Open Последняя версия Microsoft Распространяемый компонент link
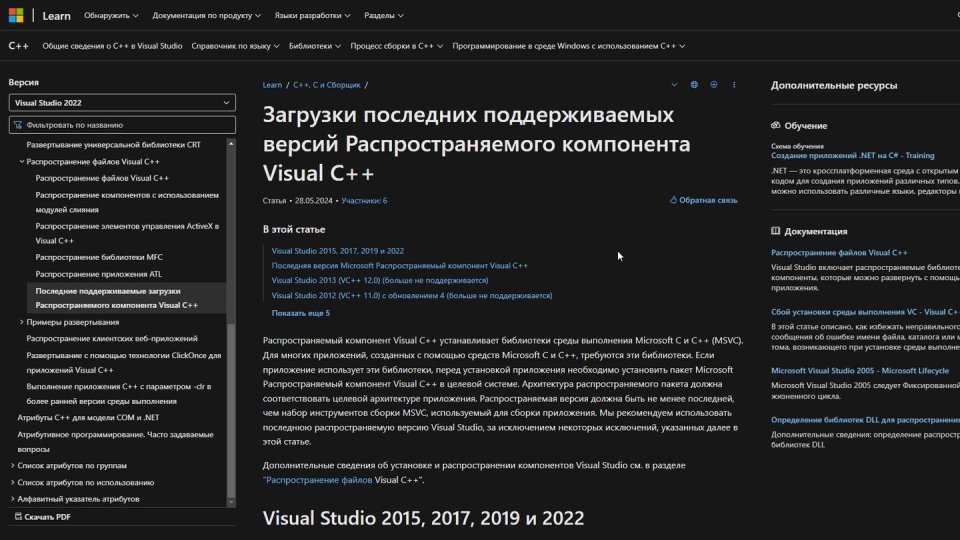Screen dimensions: 960x540 pyautogui.click(x=400, y=266)
